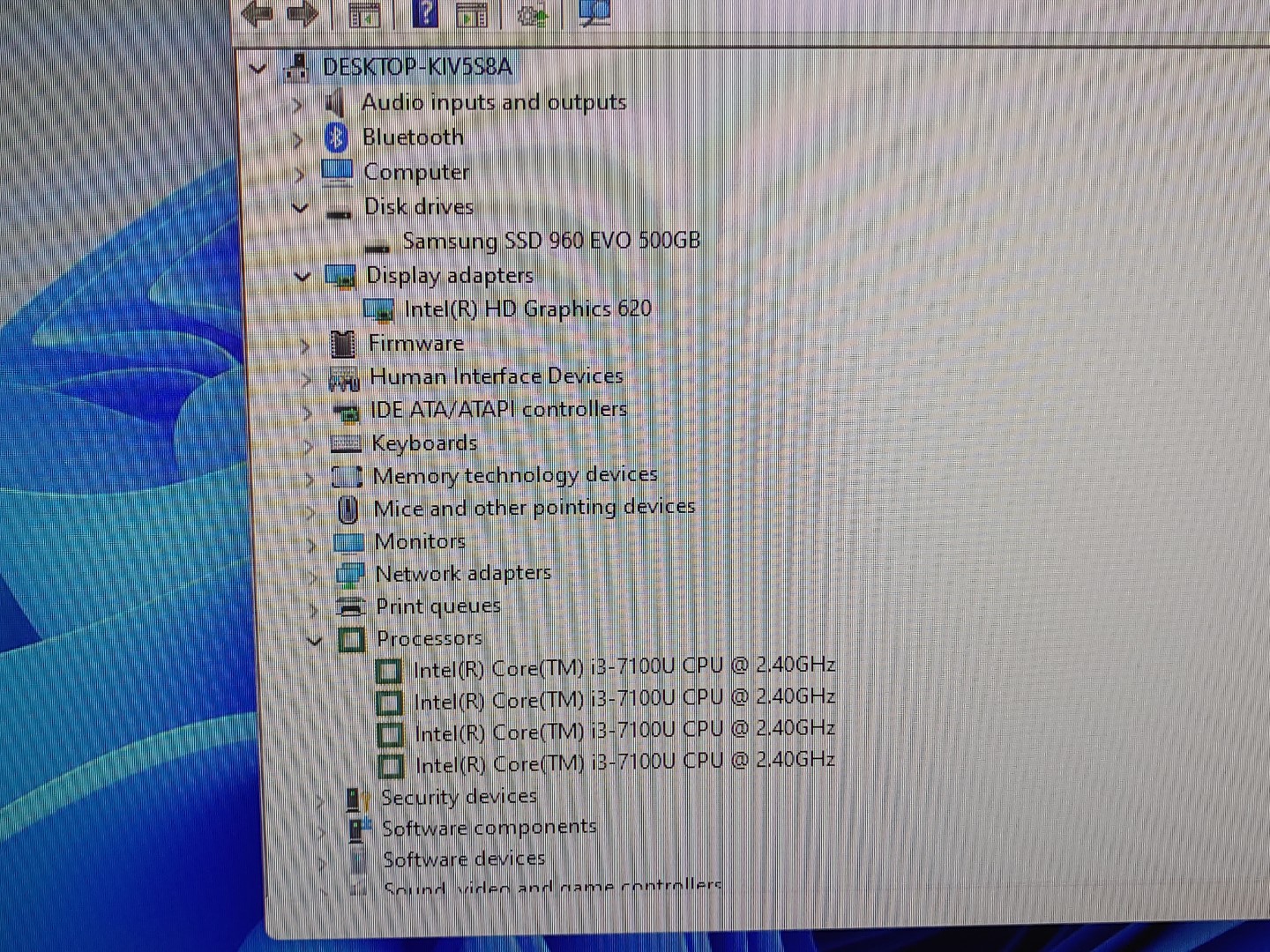1270x952 pixels.
Task: Select the 'Keyboards' label
Action: coord(424,443)
